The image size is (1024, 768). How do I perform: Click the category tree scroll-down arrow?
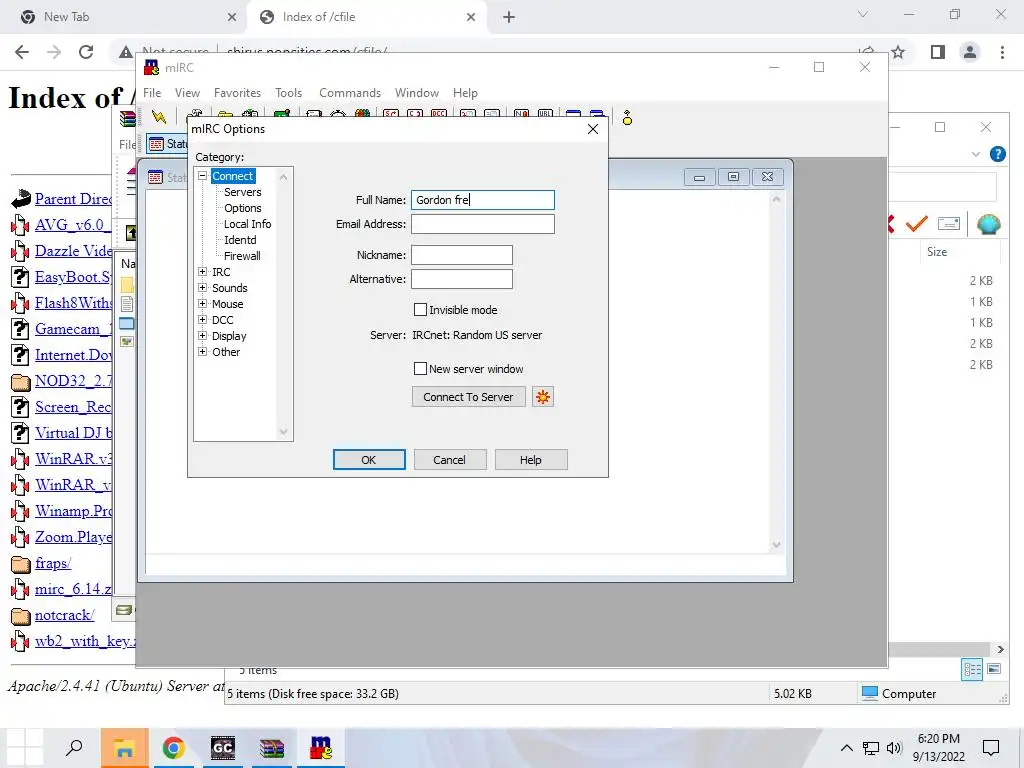[x=283, y=432]
